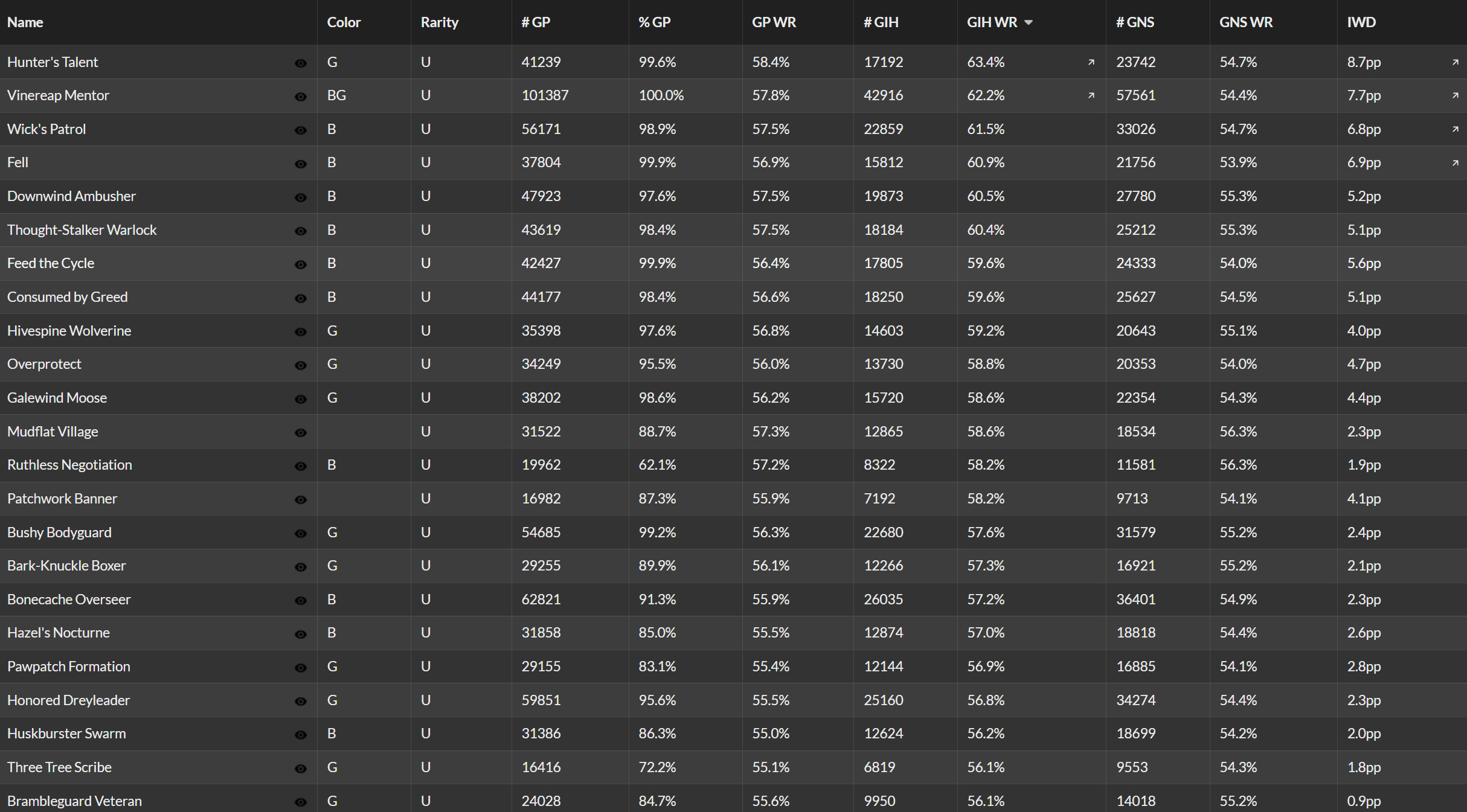Select the Bonecache Overseer table row
This screenshot has width=1467, height=812.
(x=733, y=599)
